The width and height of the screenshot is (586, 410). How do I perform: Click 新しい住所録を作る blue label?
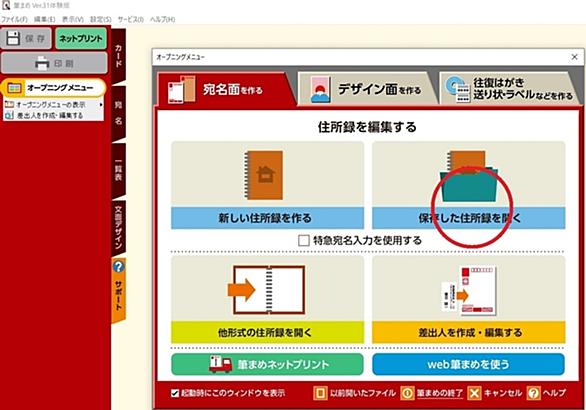coord(267,218)
